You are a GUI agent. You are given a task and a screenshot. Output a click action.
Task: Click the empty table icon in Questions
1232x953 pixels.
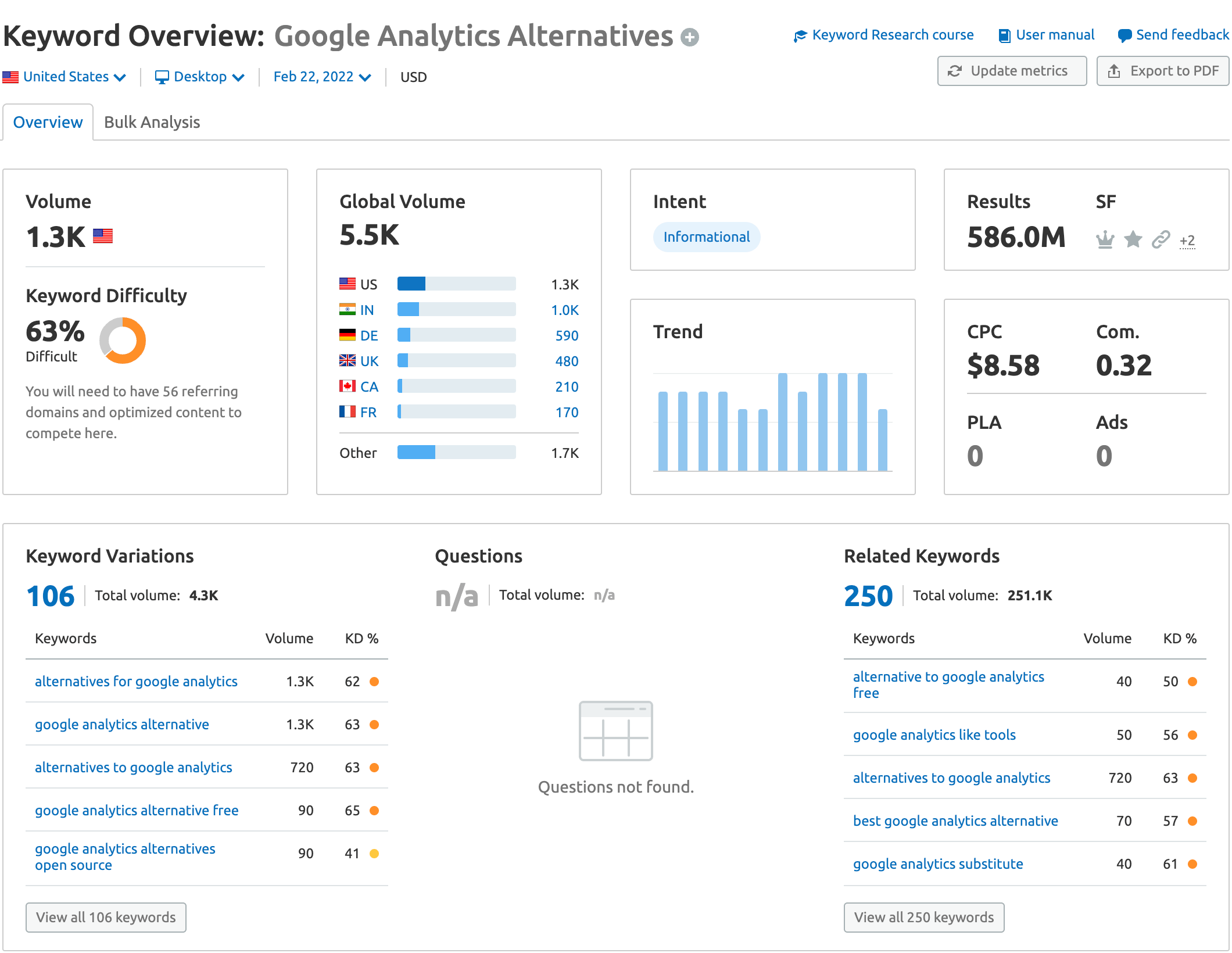point(616,731)
